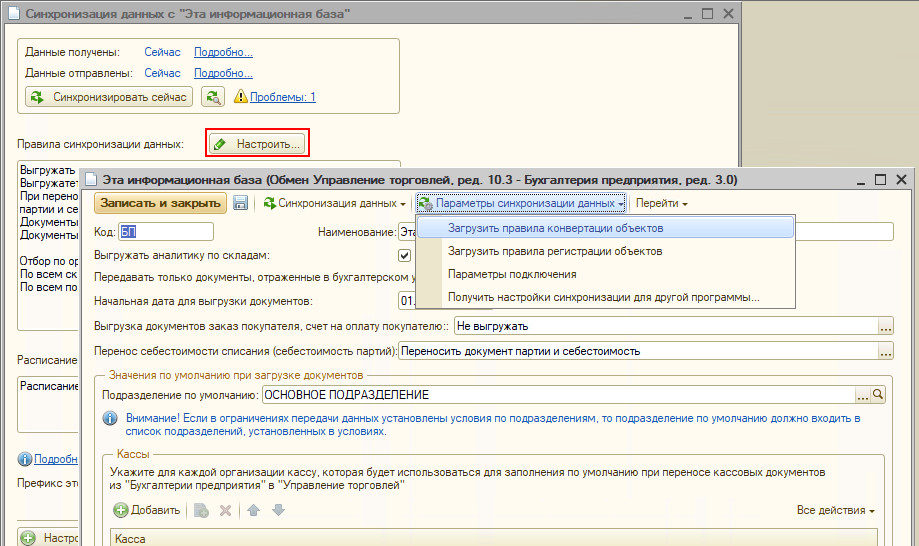Viewport: 919px width, 546px height.
Task: Open the Проблемы: 1 link
Action: (282, 97)
